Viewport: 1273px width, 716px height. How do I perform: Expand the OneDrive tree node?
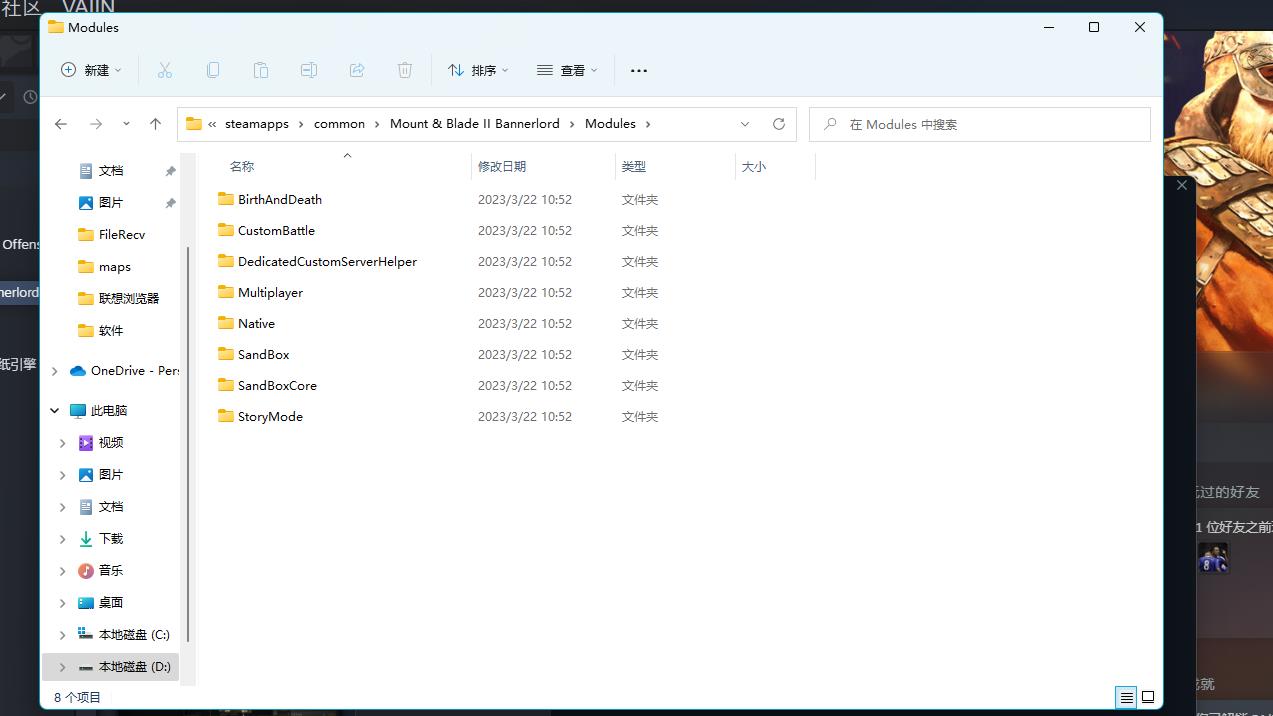[54, 371]
